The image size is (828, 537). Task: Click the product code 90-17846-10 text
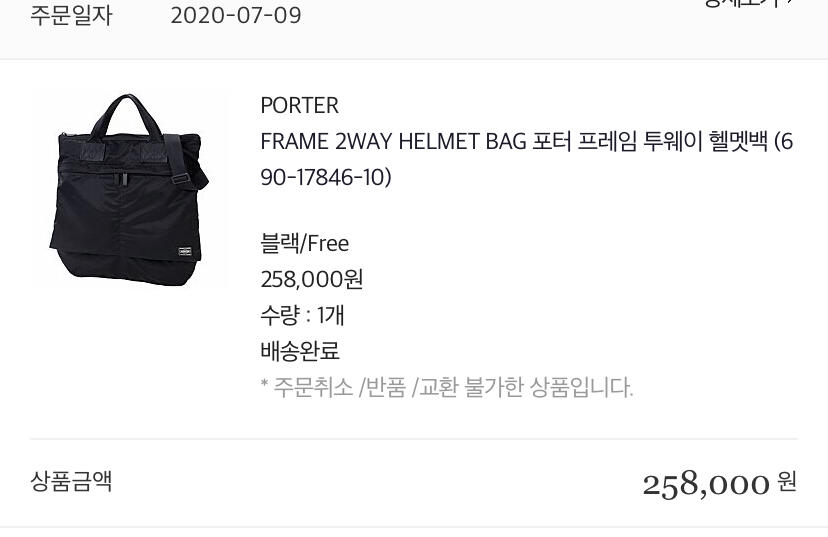click(x=326, y=177)
